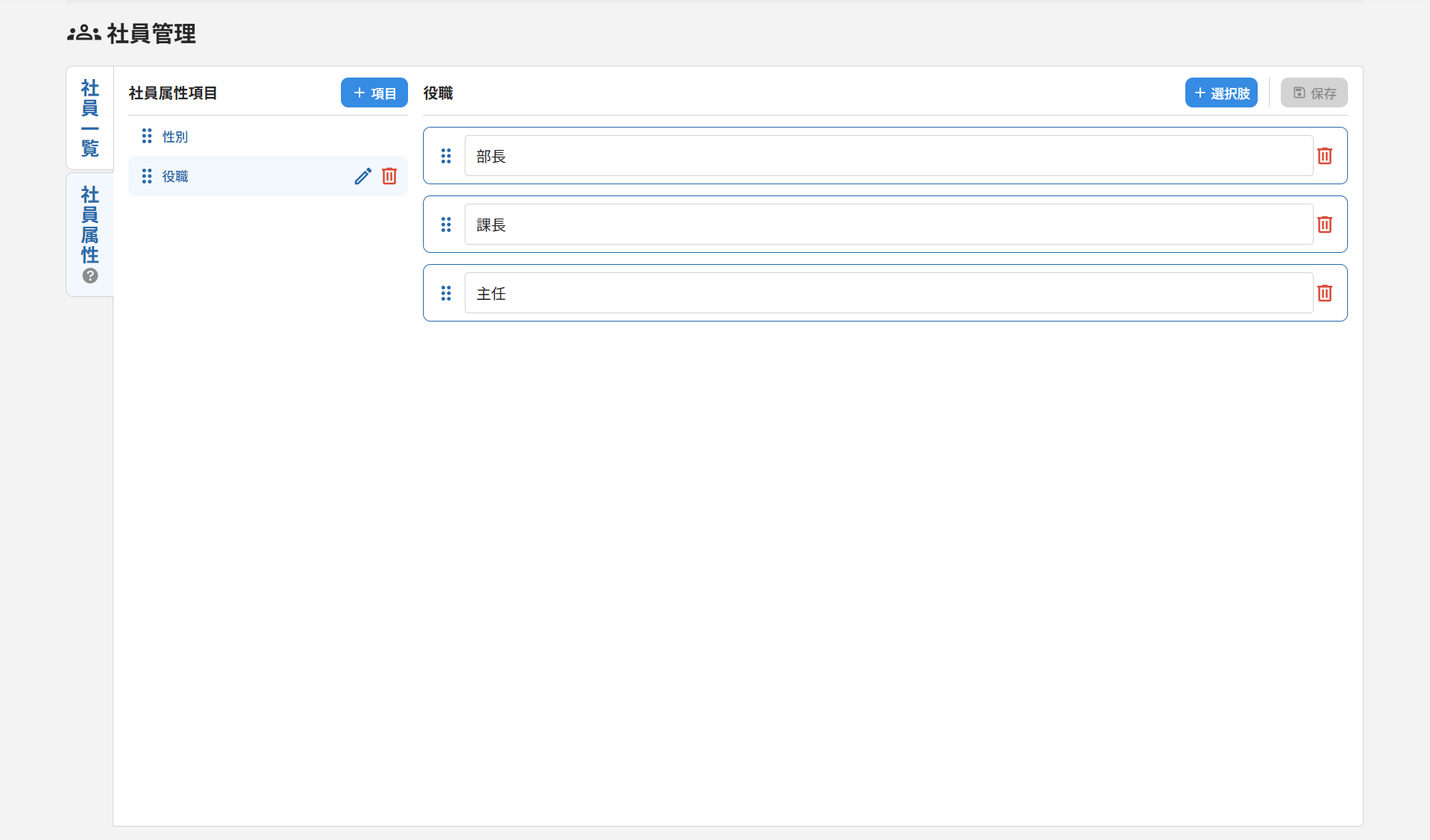Open the help icon on 社員属性 tab

pyautogui.click(x=90, y=276)
